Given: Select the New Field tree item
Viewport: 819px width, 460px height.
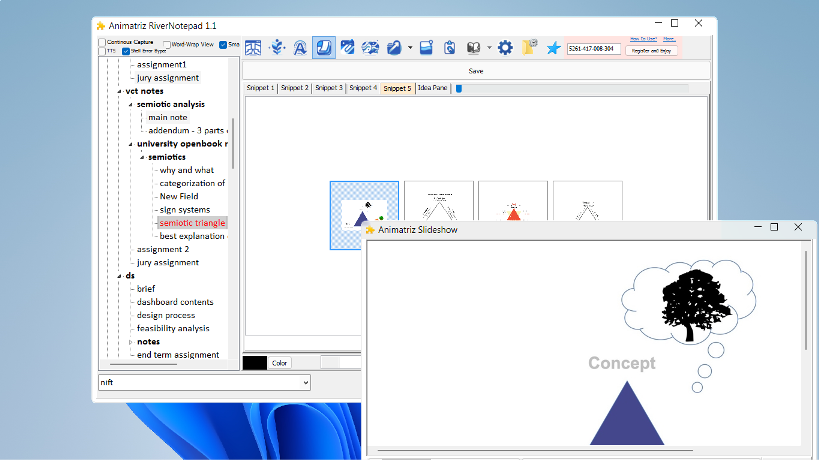Looking at the screenshot, I should click(x=179, y=197).
